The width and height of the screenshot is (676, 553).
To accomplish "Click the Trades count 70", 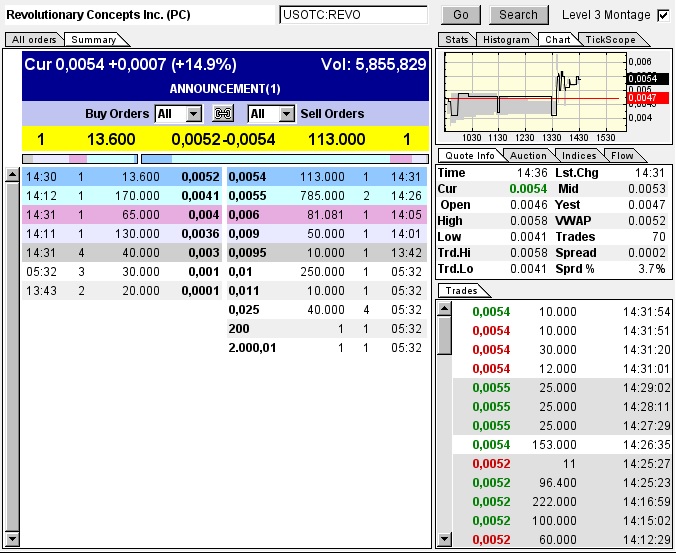I will coord(659,237).
